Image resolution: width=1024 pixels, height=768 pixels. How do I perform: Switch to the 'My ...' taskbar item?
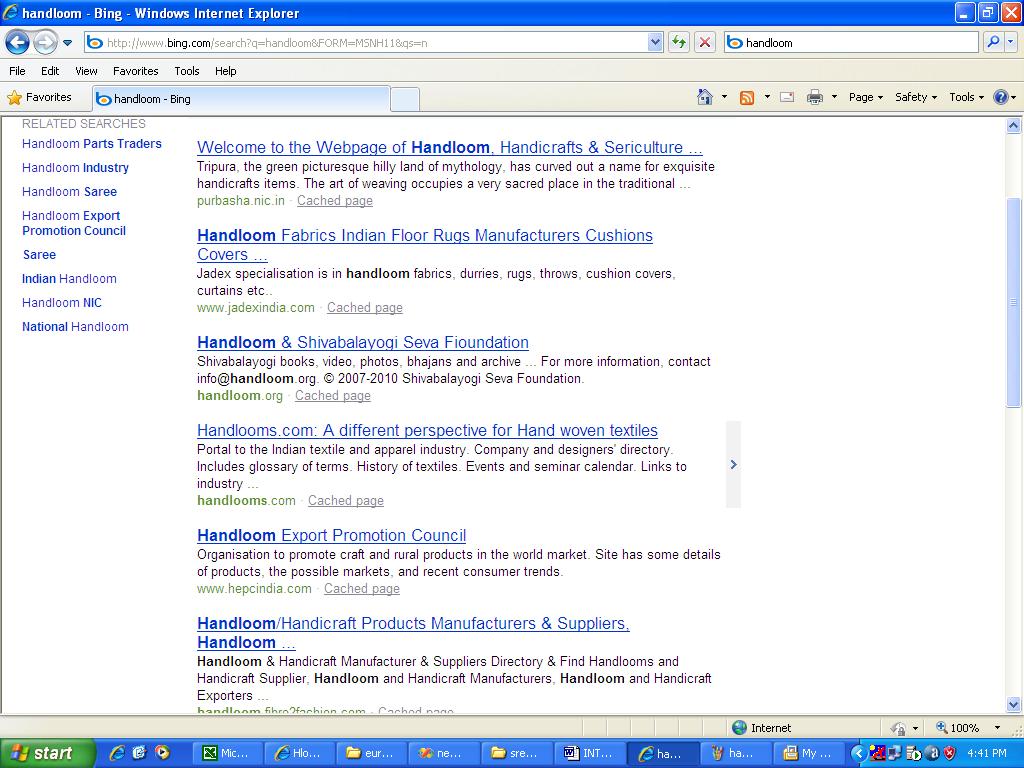(807, 754)
